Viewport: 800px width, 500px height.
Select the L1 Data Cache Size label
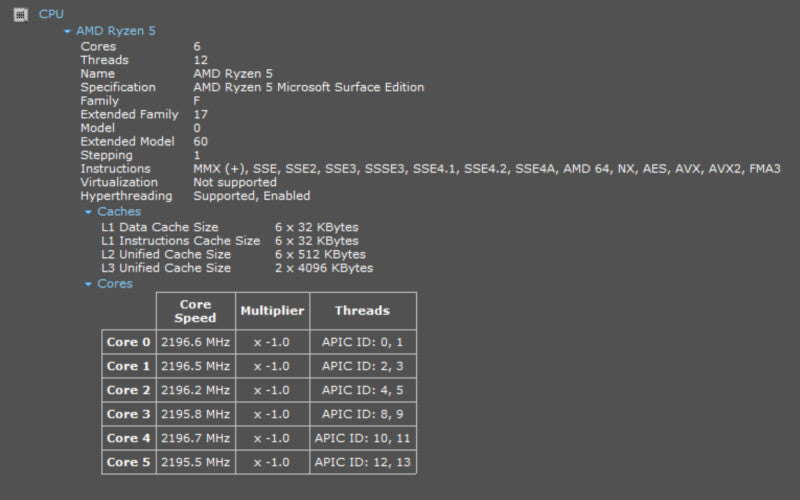pyautogui.click(x=160, y=227)
